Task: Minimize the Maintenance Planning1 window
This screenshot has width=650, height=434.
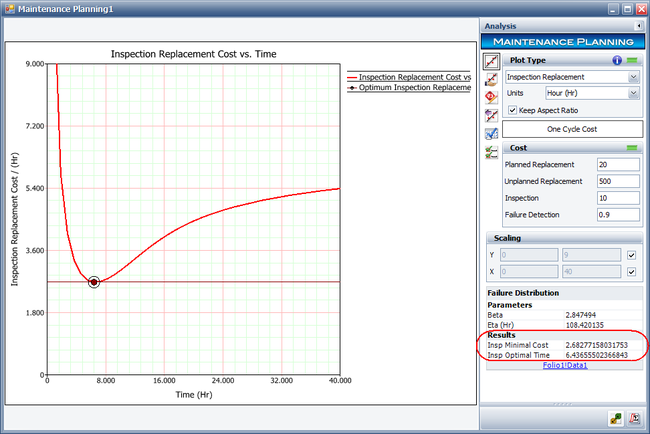Action: click(614, 9)
